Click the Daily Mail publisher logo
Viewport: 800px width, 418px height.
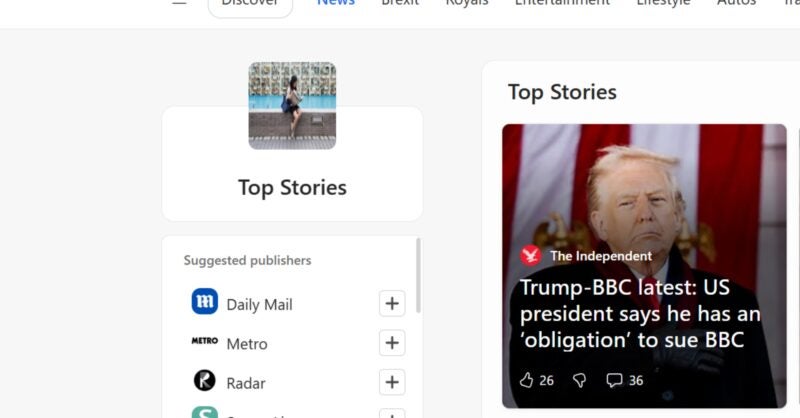(x=204, y=302)
